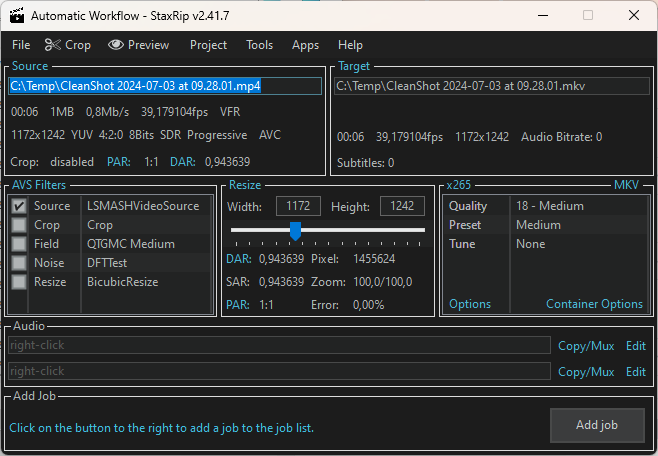Click the Add job button

point(596,425)
